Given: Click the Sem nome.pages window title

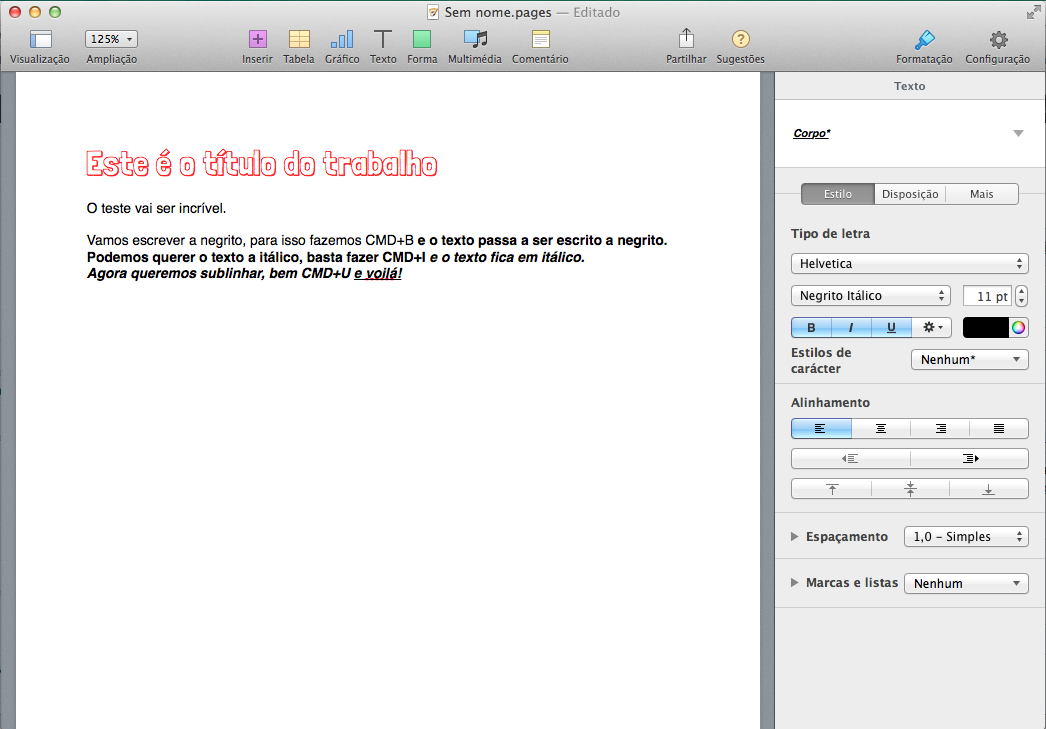Looking at the screenshot, I should click(x=498, y=12).
